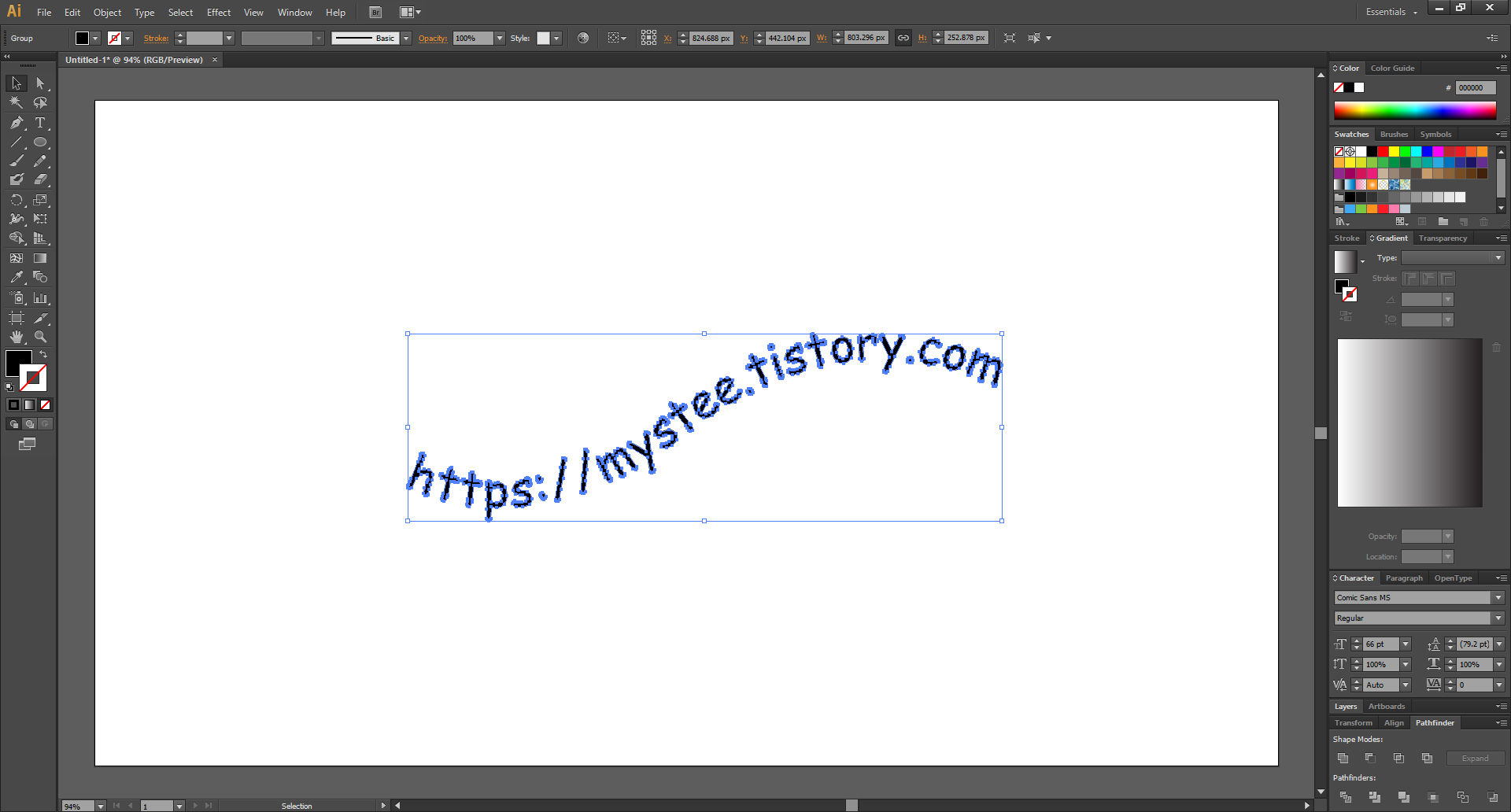Change screen mode button

[x=27, y=444]
